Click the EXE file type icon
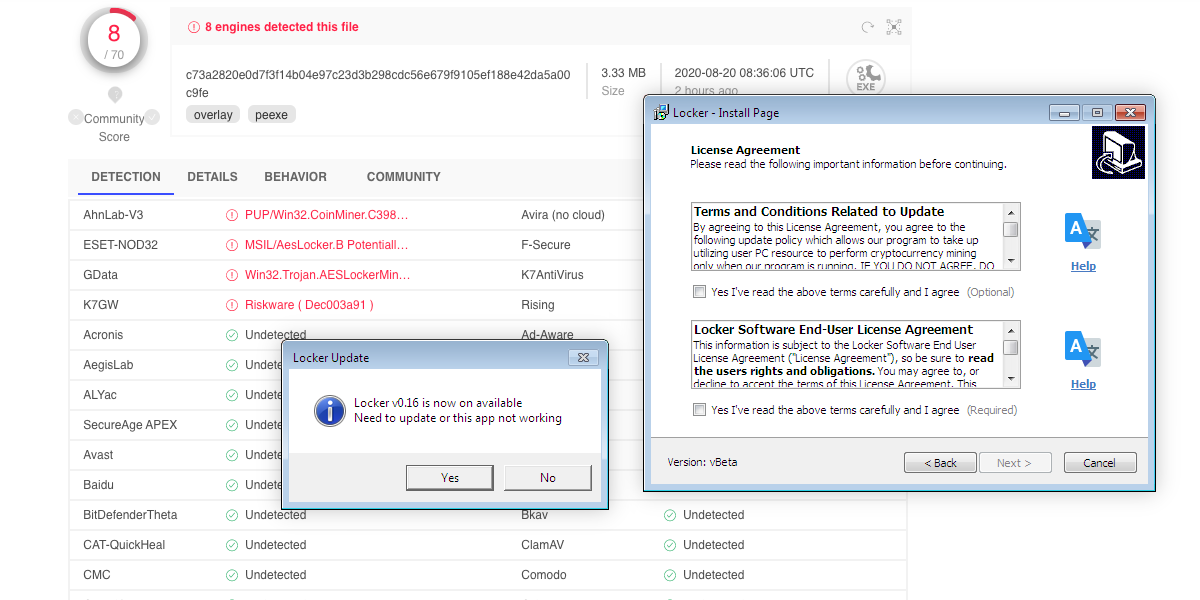Screen dimensions: 1200x600 (x=866, y=79)
